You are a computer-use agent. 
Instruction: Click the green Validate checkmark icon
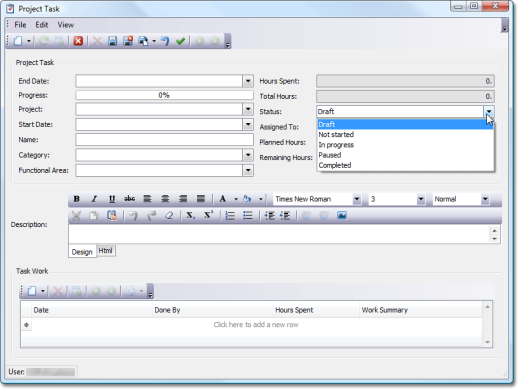[x=180, y=41]
